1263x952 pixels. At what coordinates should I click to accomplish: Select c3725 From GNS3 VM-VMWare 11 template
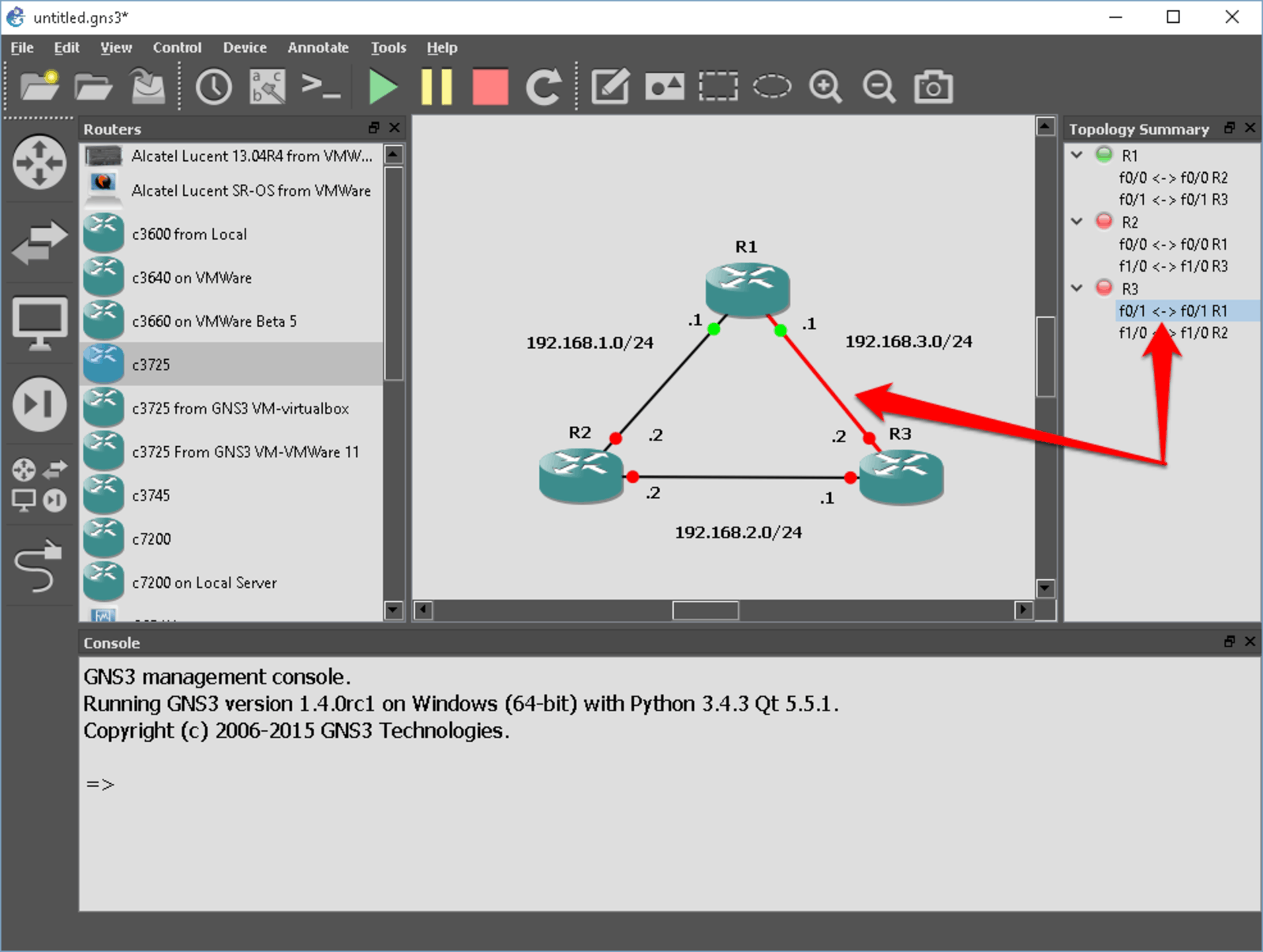tap(232, 452)
